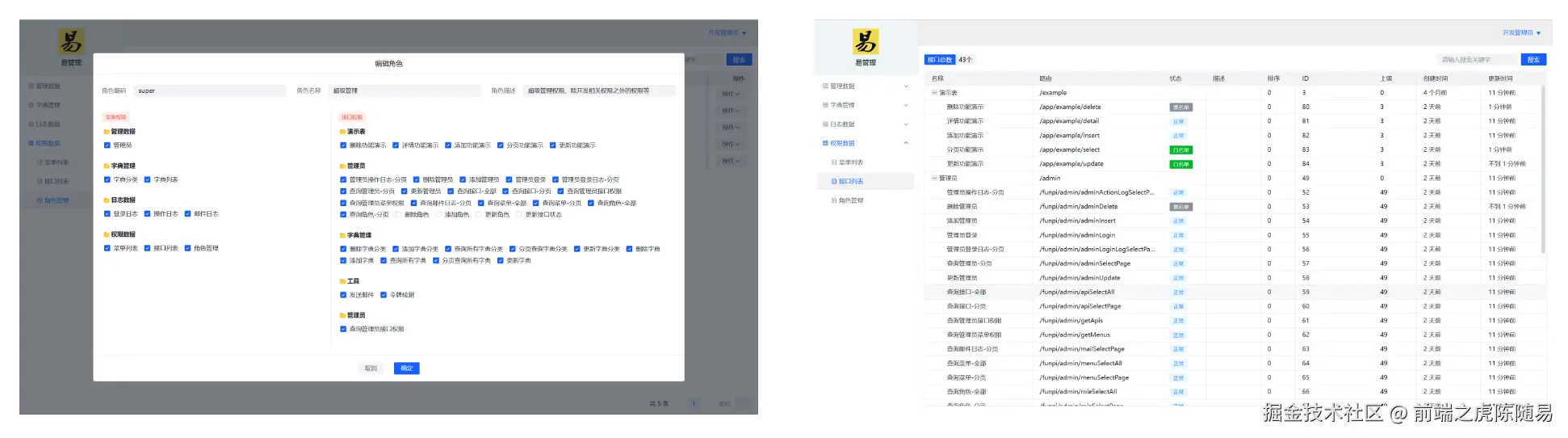
Task: Click the route /funpi/admin/adminLogin
Action: [1077, 236]
